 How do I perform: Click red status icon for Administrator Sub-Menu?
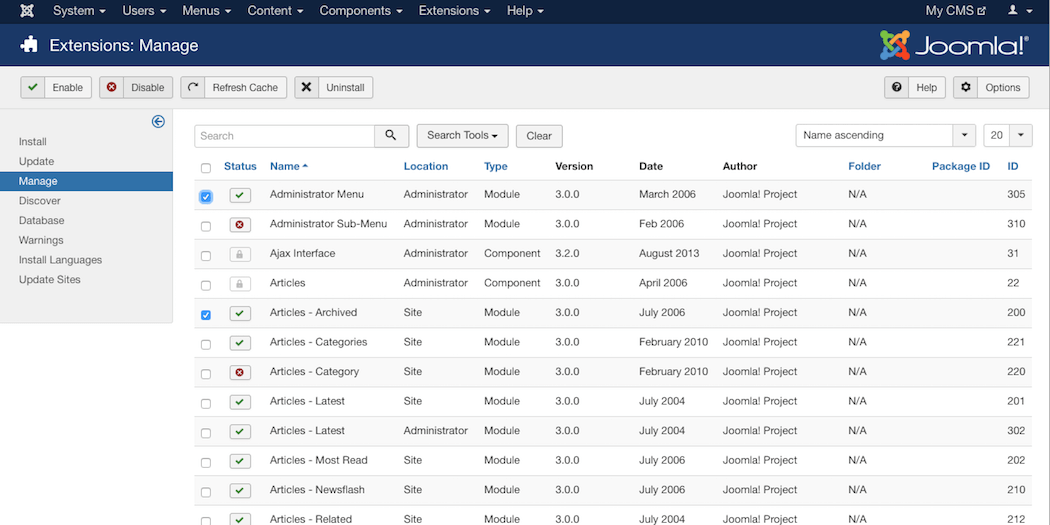pos(240,225)
